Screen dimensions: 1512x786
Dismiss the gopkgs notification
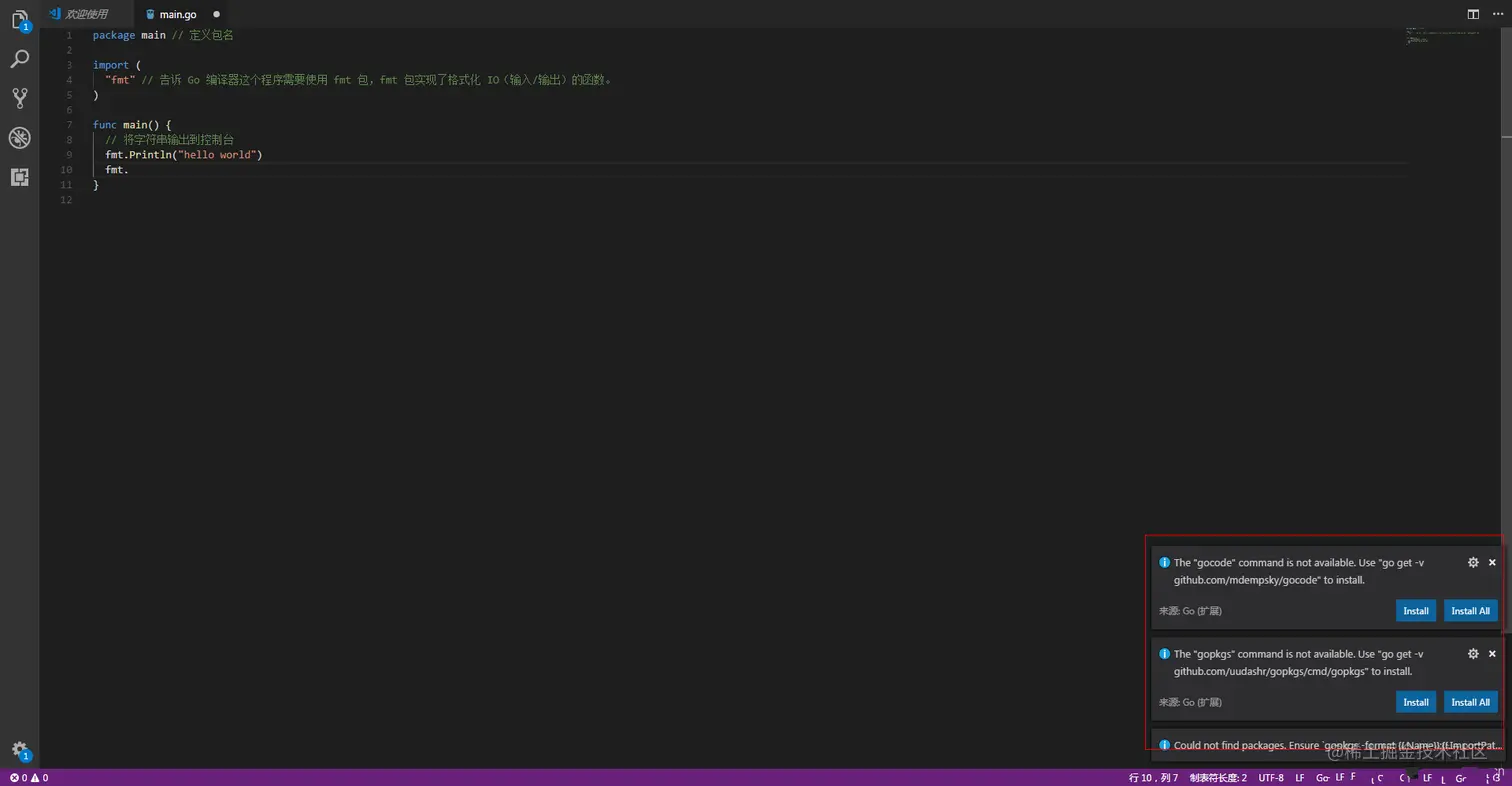pyautogui.click(x=1492, y=653)
